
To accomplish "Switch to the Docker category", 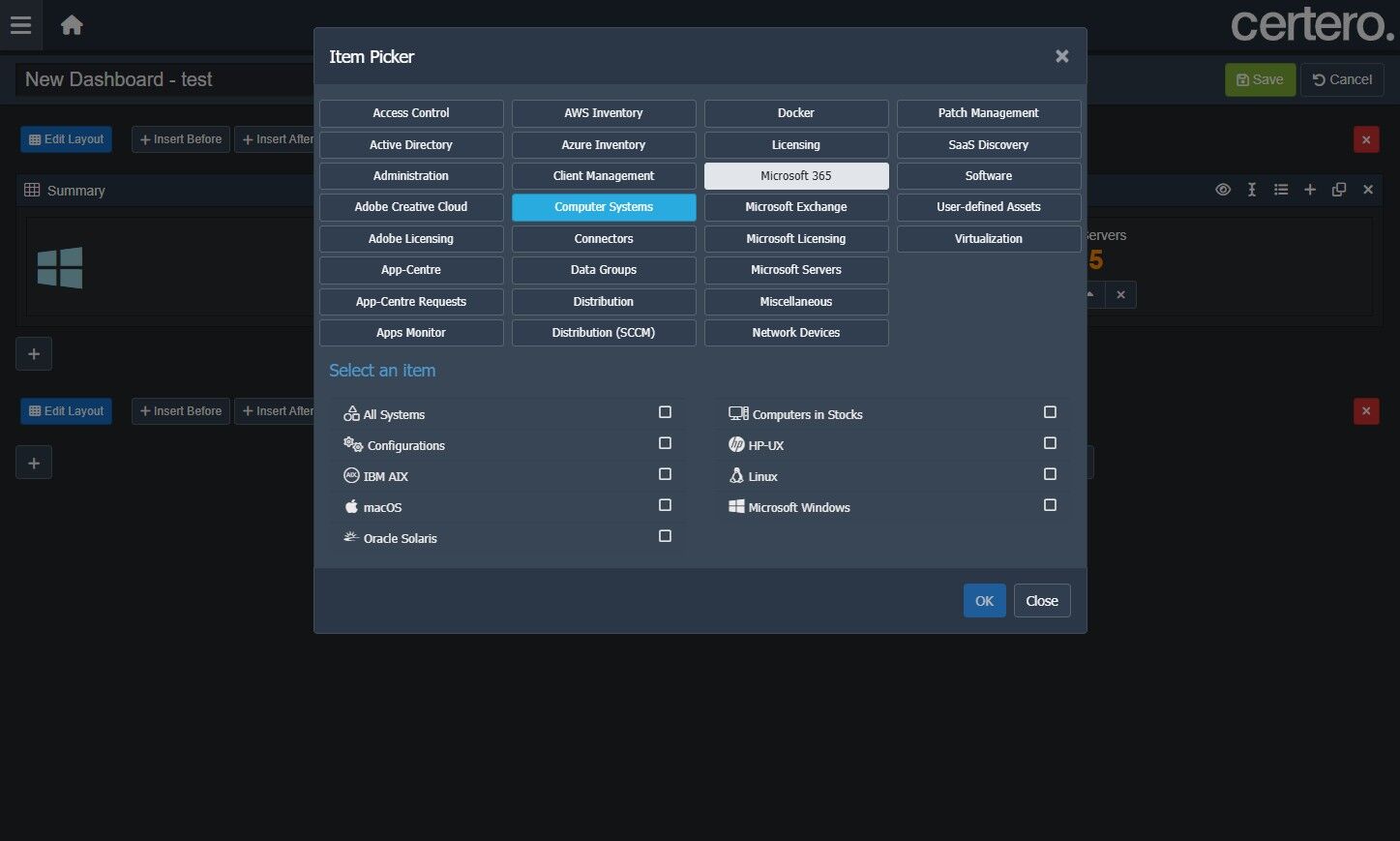I will pyautogui.click(x=796, y=113).
